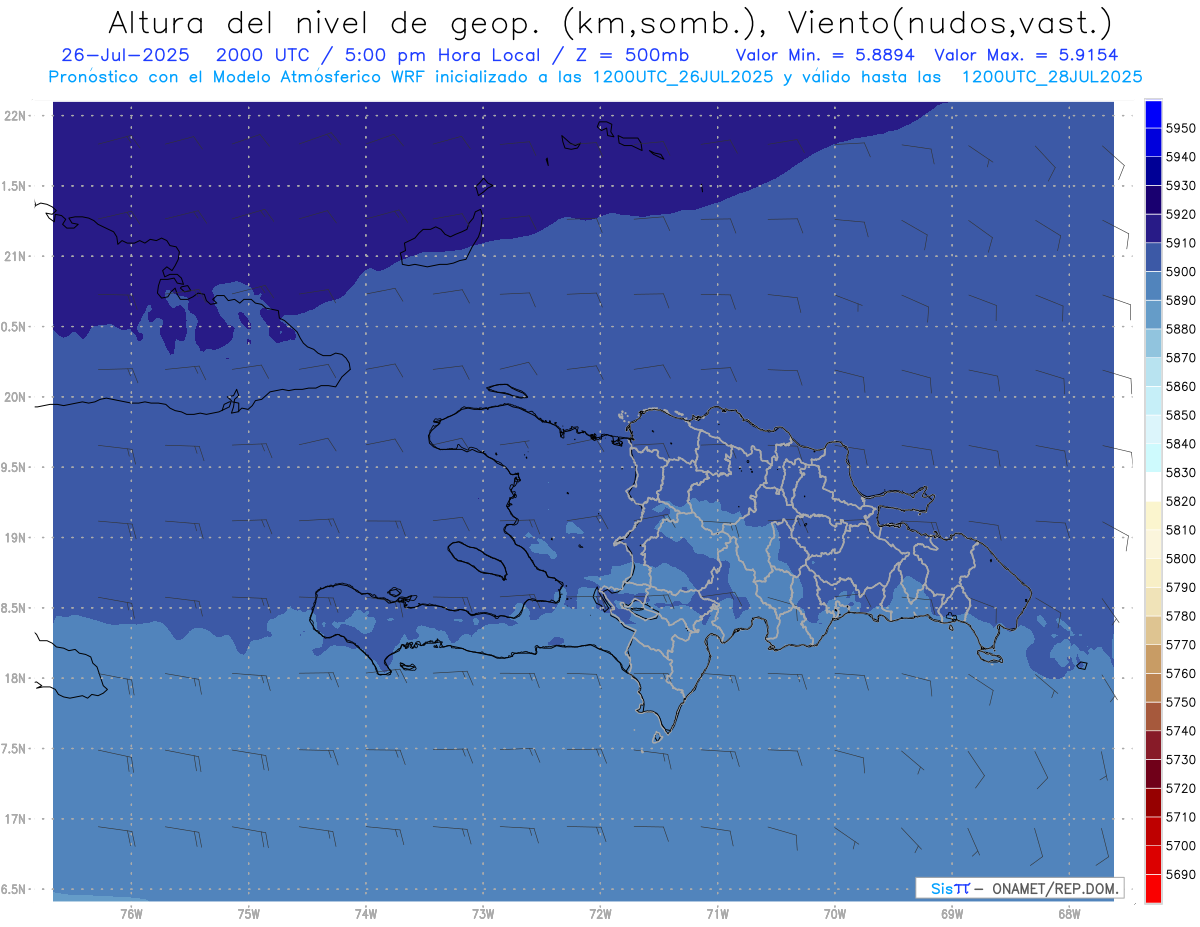Pick the bright blue swatch above 5950
The height and width of the screenshot is (927, 1200).
coord(1152,114)
